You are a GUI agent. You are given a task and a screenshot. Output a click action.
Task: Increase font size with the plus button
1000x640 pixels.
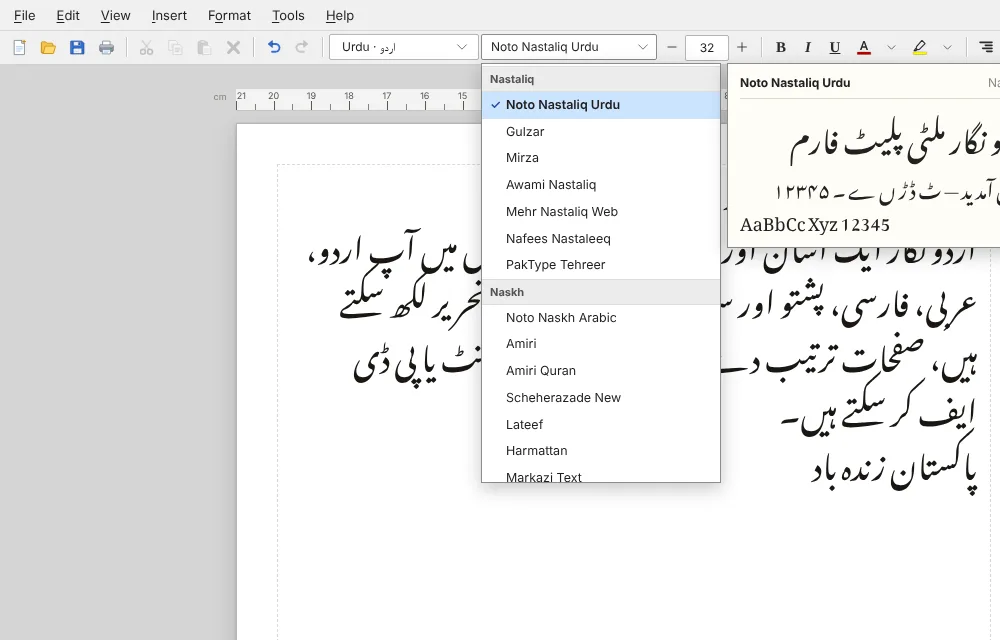[742, 47]
